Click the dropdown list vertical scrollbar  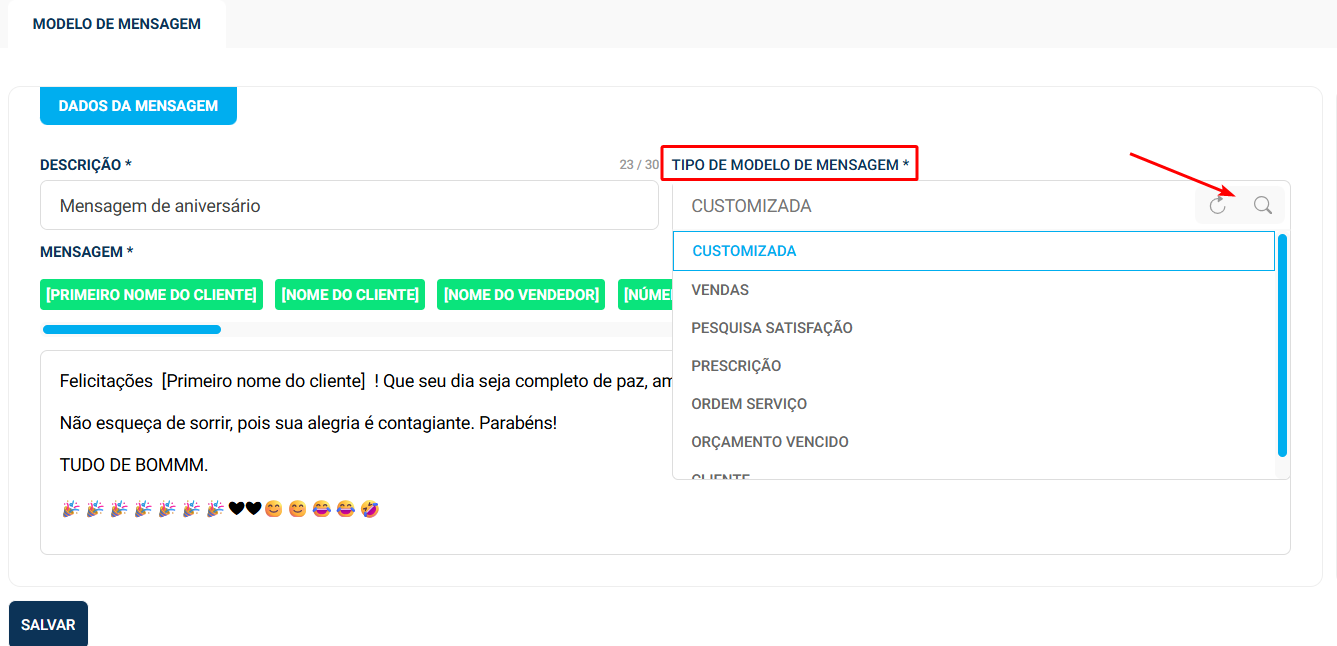click(1282, 345)
